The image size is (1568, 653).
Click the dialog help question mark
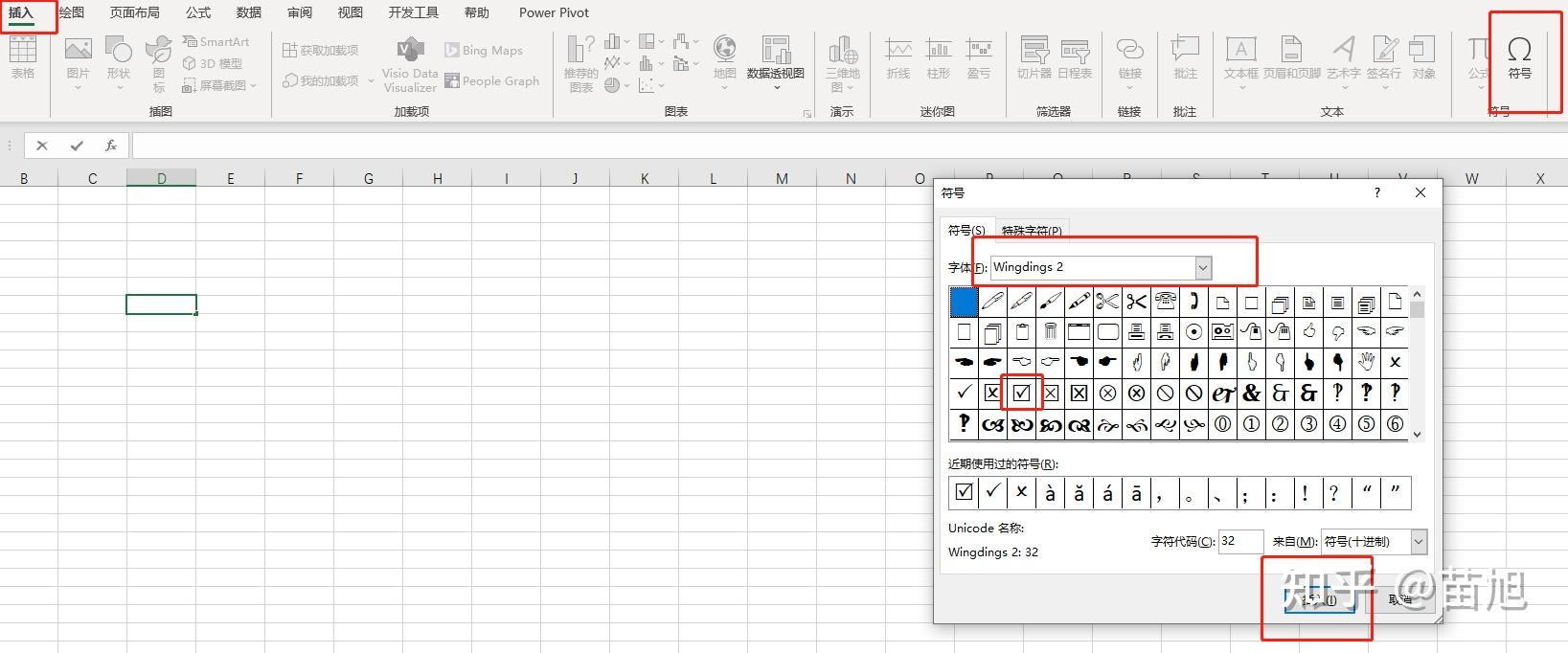pos(1377,192)
